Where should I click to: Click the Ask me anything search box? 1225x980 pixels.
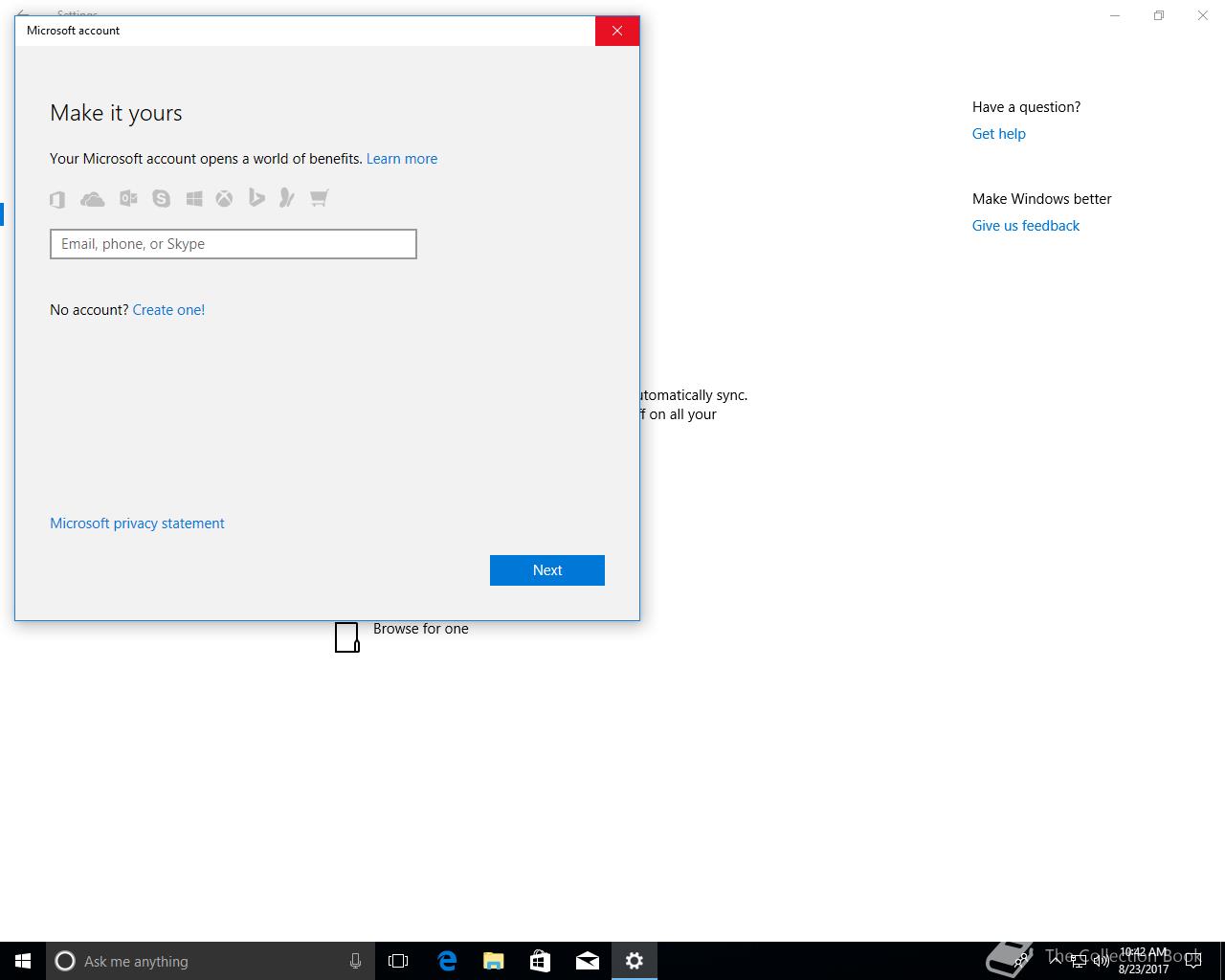tap(211, 961)
